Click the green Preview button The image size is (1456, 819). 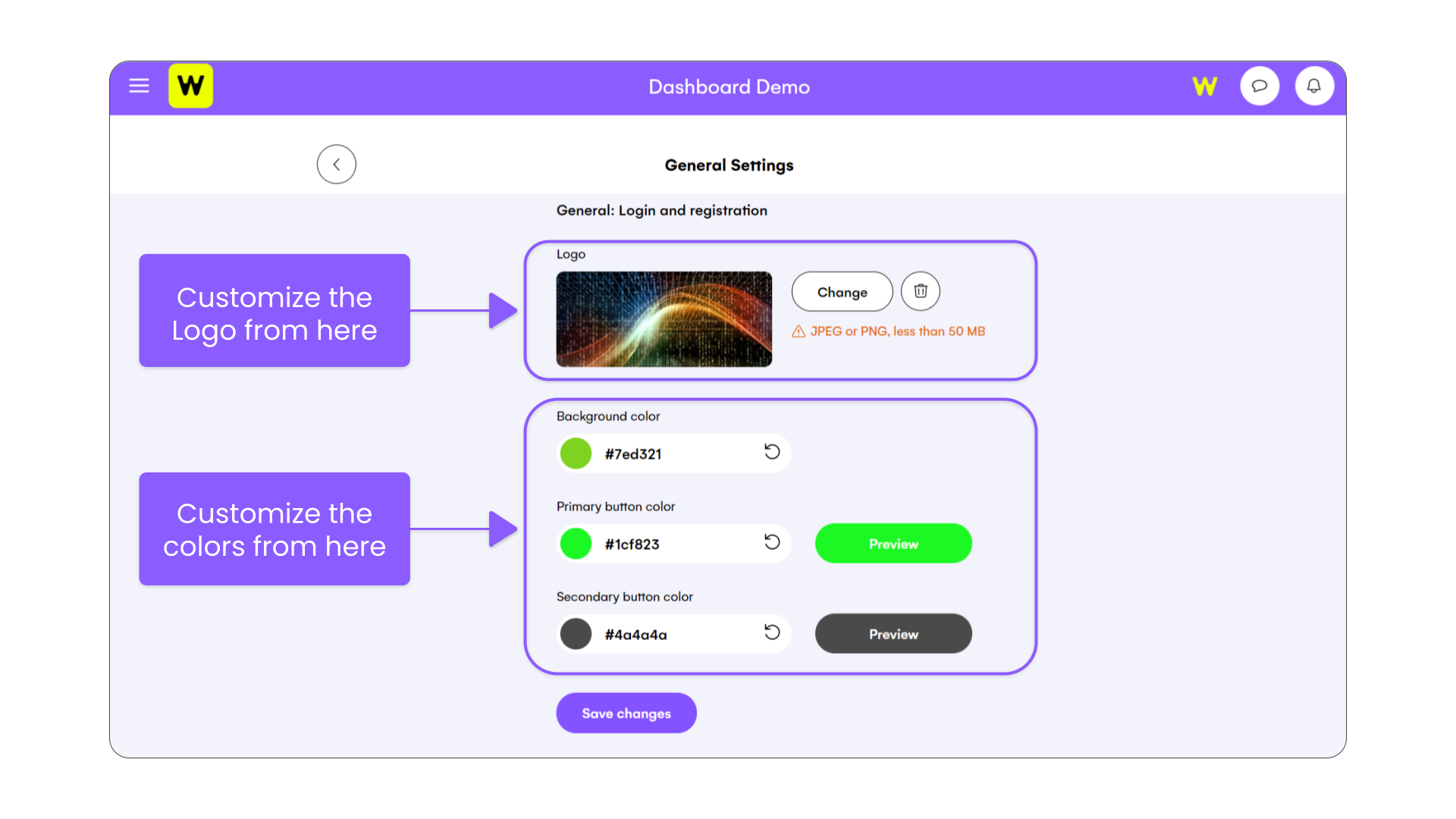pos(893,543)
